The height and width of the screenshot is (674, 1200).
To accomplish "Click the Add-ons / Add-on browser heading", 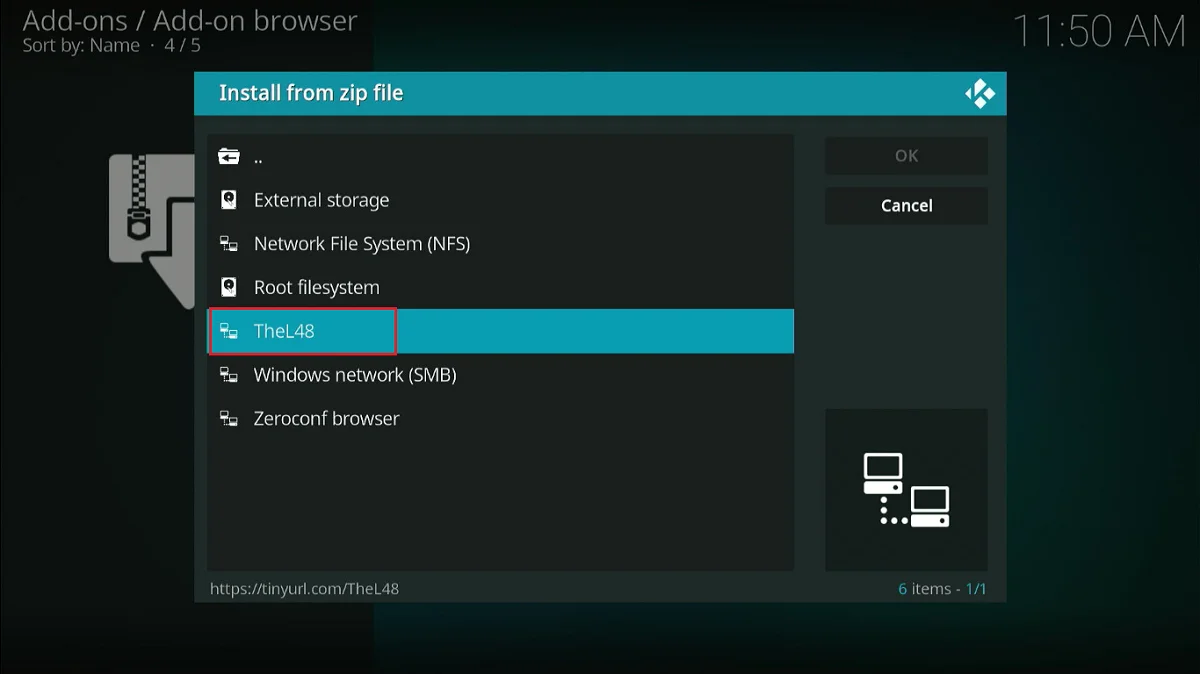I will point(190,20).
